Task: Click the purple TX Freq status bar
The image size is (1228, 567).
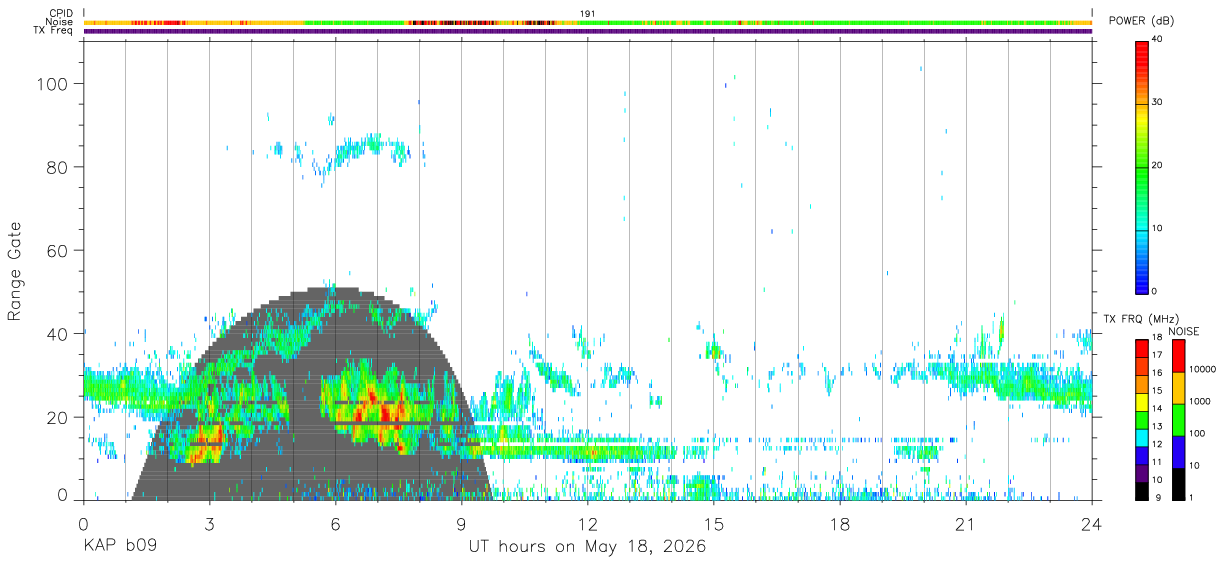Action: coord(587,31)
